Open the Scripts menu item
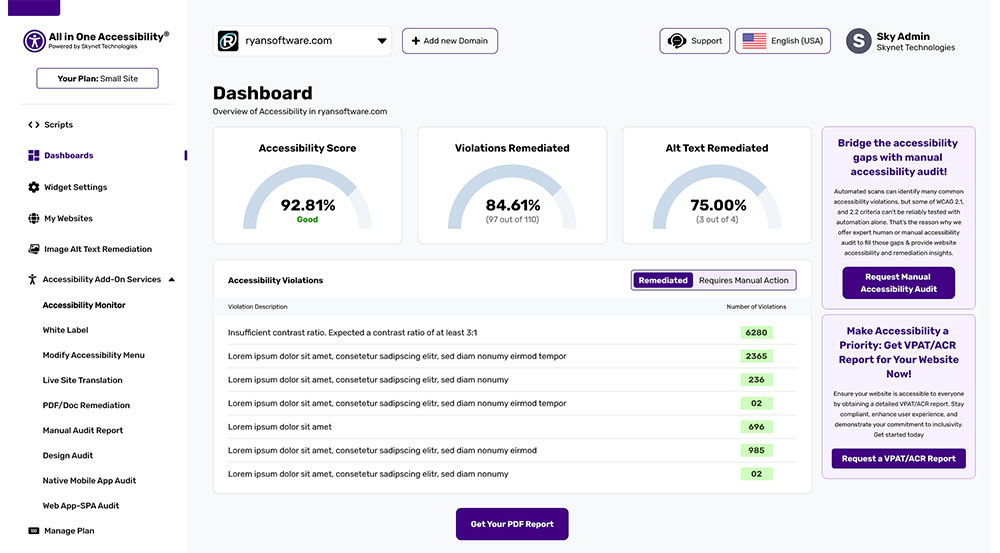 coord(58,124)
